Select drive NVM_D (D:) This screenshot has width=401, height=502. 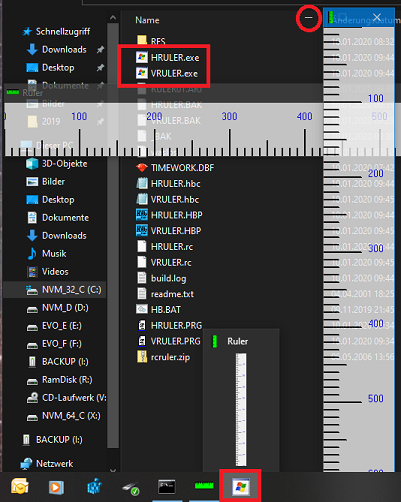click(x=58, y=308)
